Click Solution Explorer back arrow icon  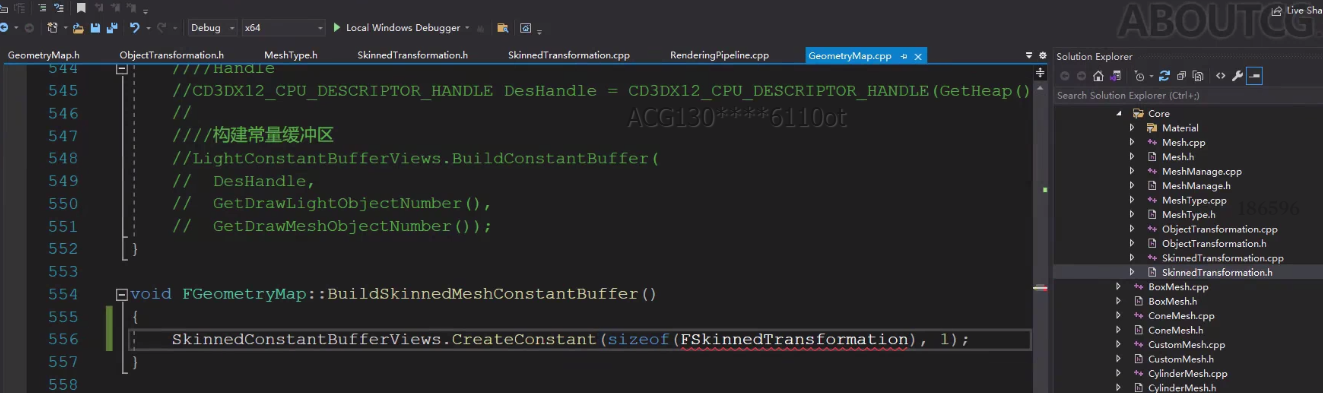tap(1065, 76)
